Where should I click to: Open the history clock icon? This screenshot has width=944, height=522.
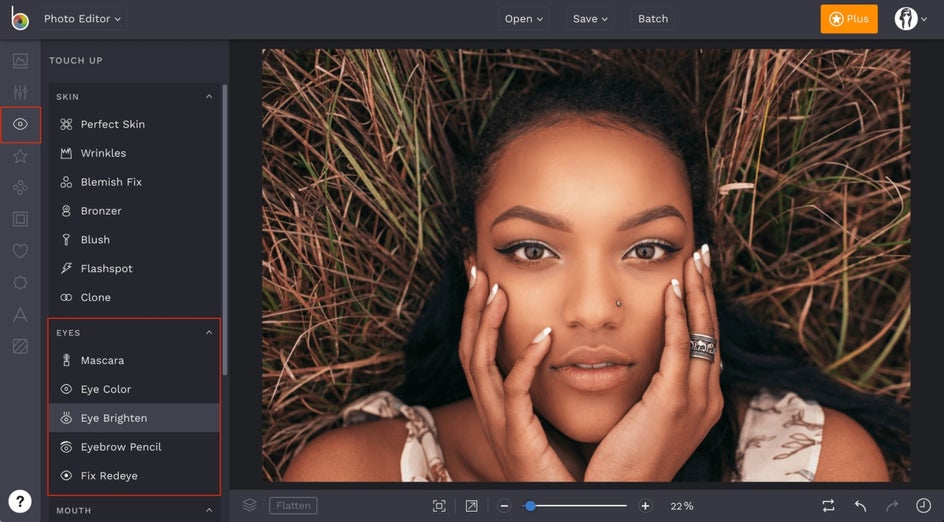pos(923,505)
